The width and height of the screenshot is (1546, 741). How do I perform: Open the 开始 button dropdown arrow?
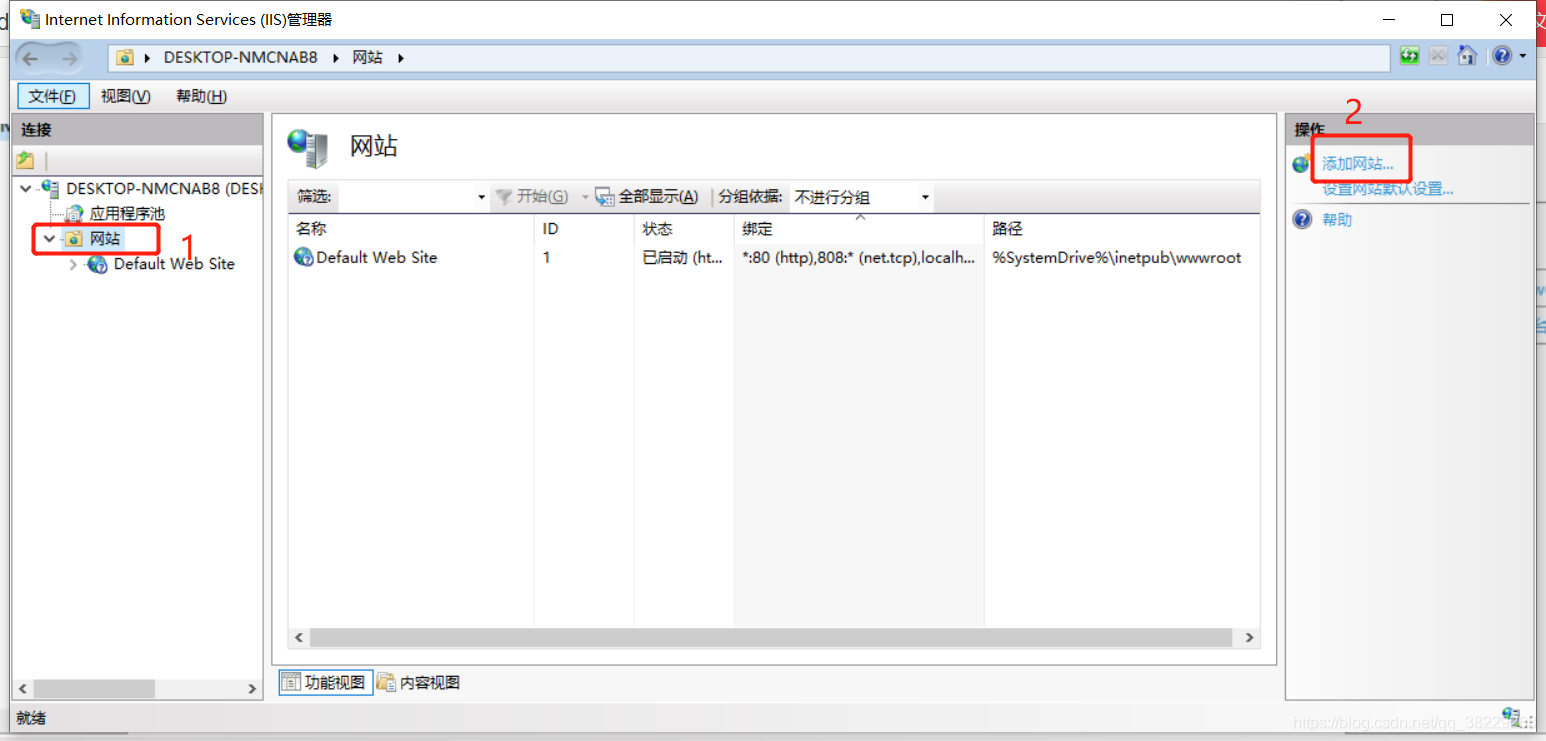click(x=585, y=197)
